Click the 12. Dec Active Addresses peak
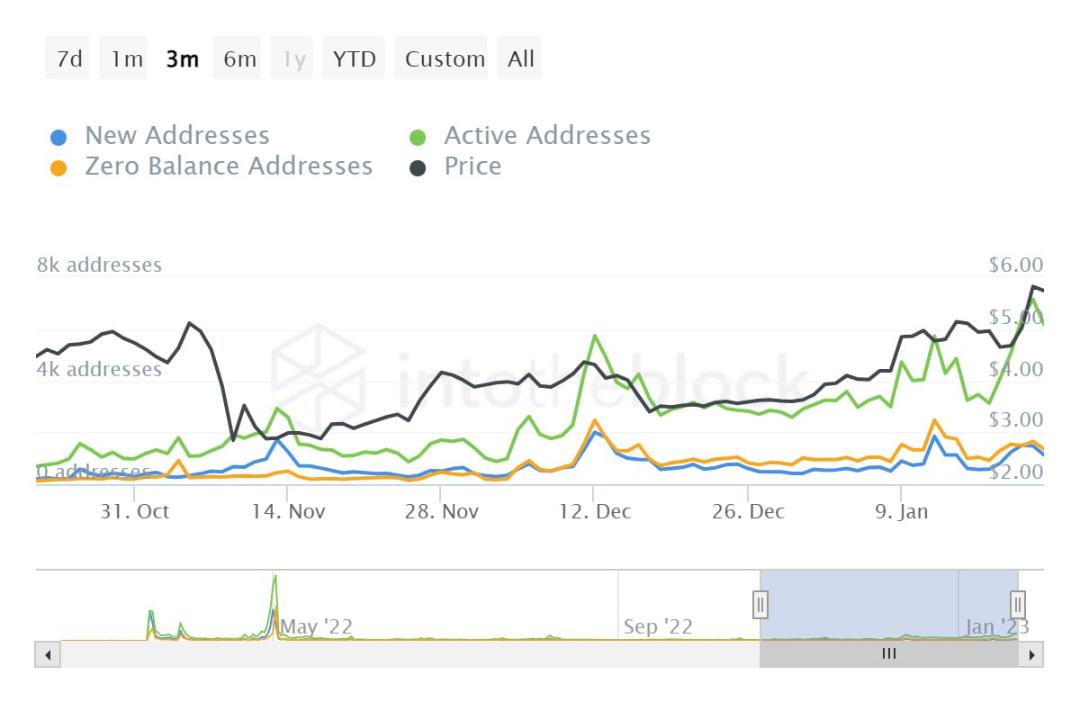The image size is (1080, 720). [595, 337]
